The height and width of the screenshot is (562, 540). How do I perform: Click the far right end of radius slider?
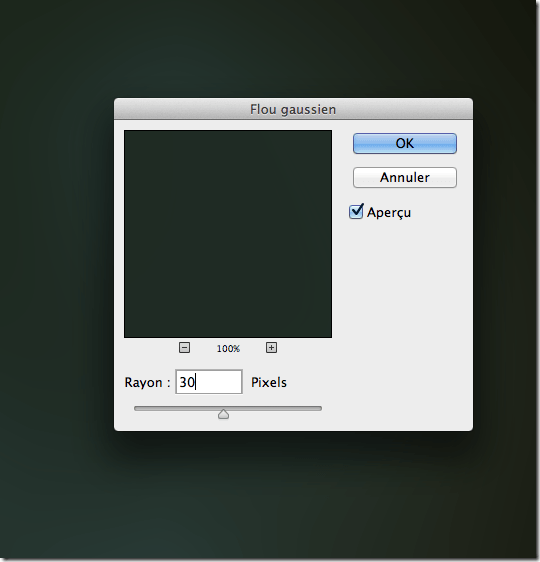(320, 408)
